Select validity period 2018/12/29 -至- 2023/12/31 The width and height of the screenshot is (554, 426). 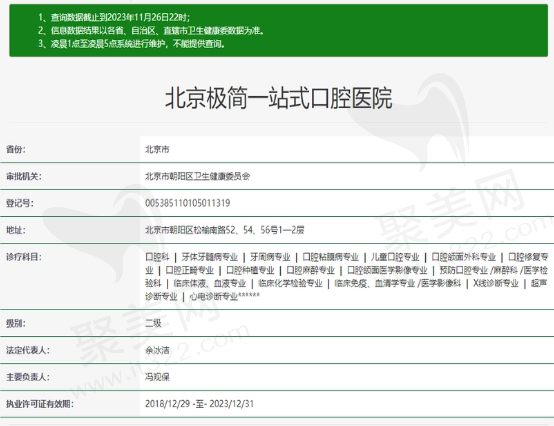click(x=199, y=404)
